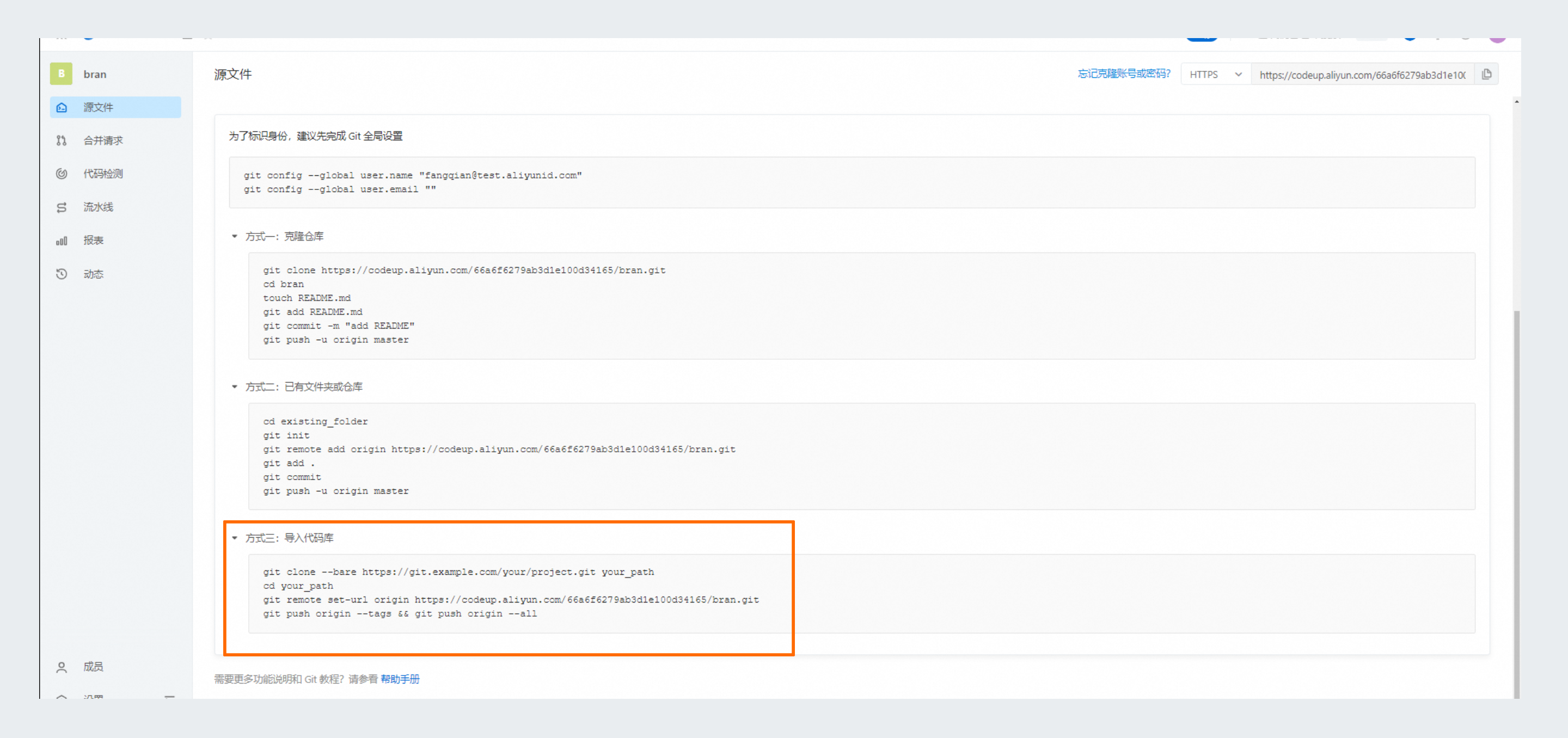1568x738 pixels.
Task: Click the vertical scrollbar thumb
Action: click(x=1516, y=505)
